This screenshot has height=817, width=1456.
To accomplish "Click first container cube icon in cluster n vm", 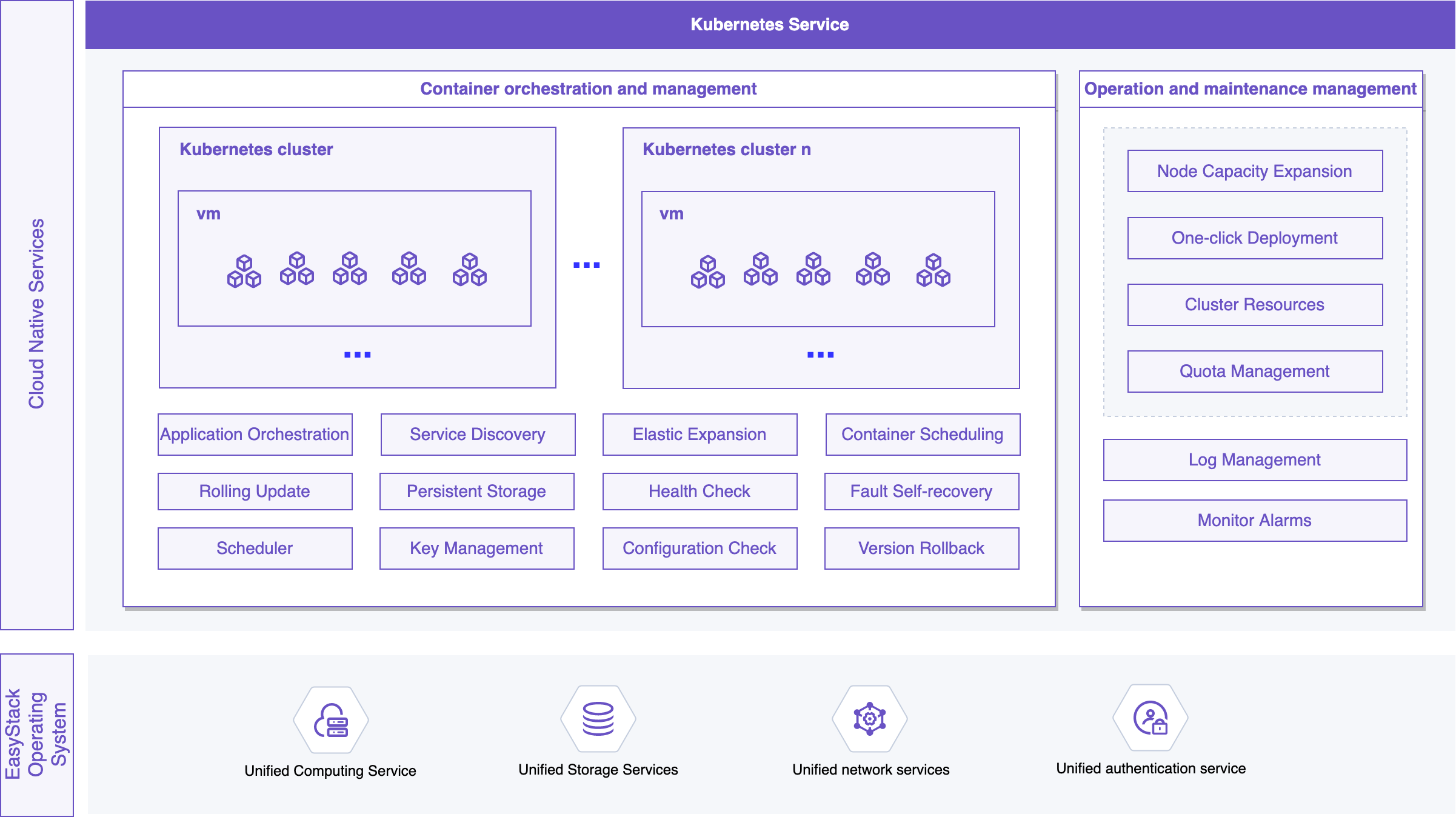I will click(707, 272).
